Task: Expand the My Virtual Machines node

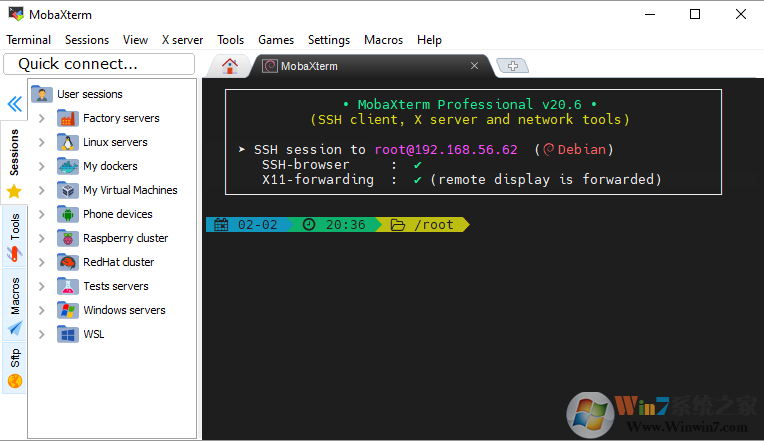Action: [x=42, y=190]
